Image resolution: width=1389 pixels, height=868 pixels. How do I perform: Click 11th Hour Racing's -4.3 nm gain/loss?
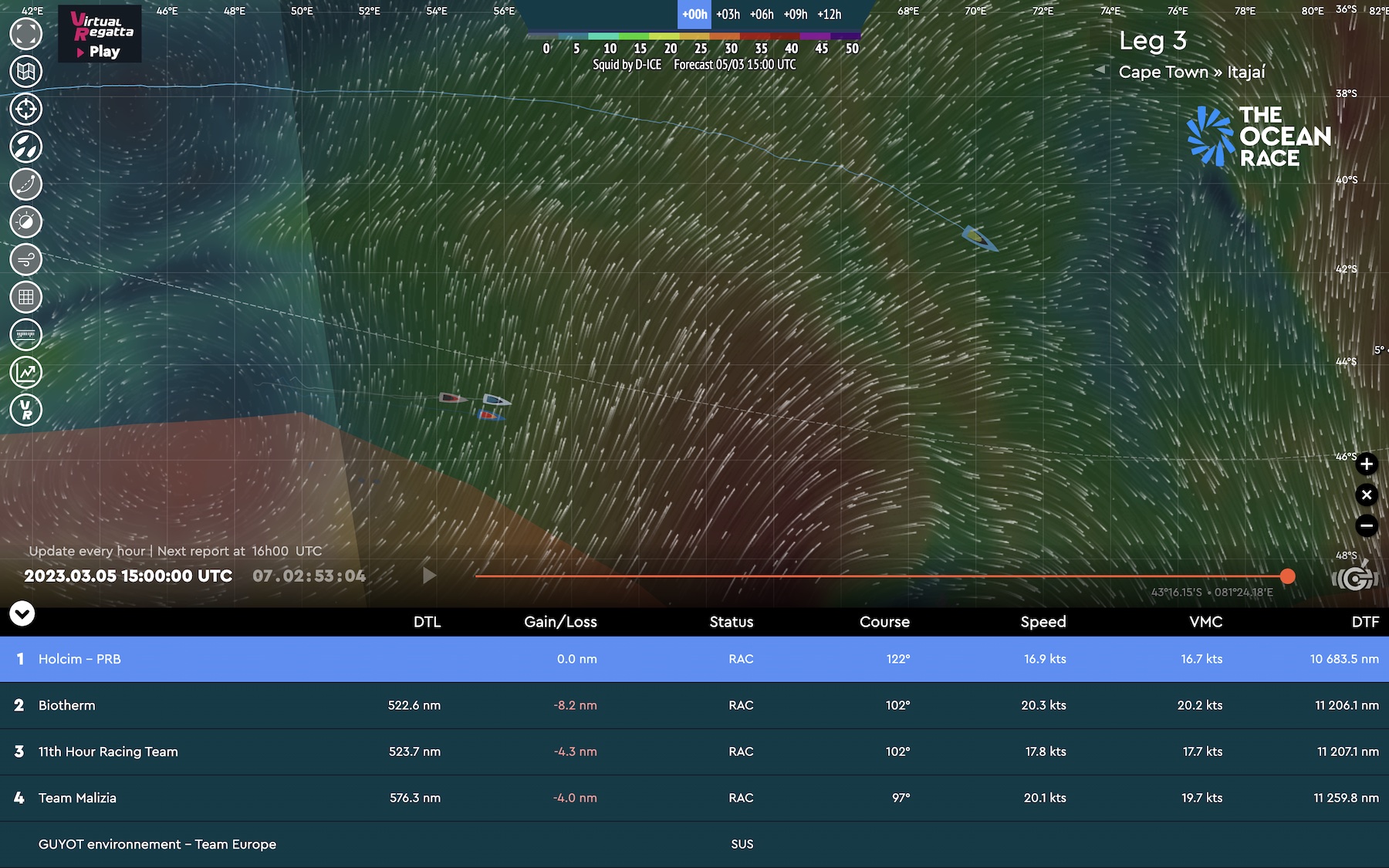click(x=575, y=751)
